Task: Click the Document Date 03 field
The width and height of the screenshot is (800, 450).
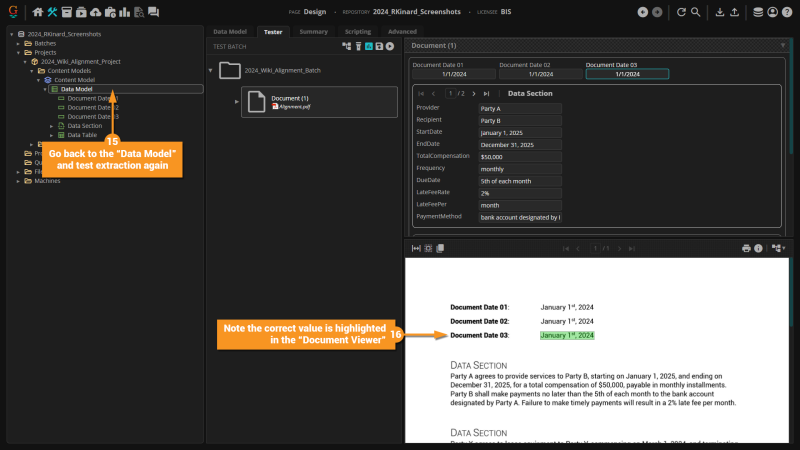Action: click(627, 73)
